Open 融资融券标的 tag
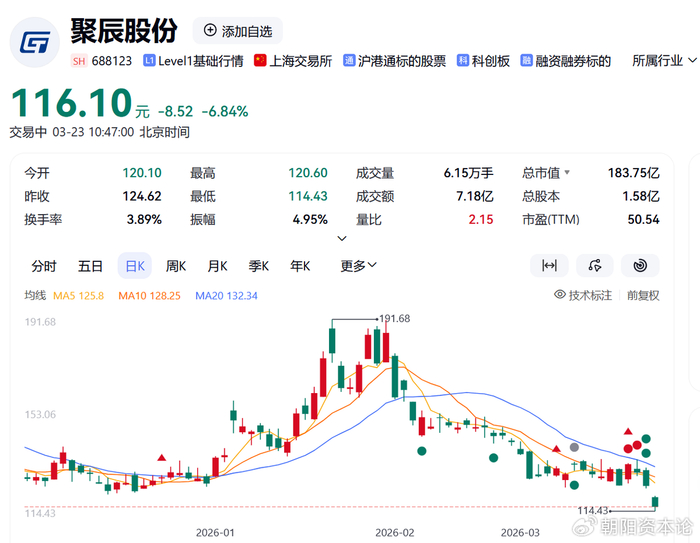The image size is (700, 543). [x=566, y=61]
